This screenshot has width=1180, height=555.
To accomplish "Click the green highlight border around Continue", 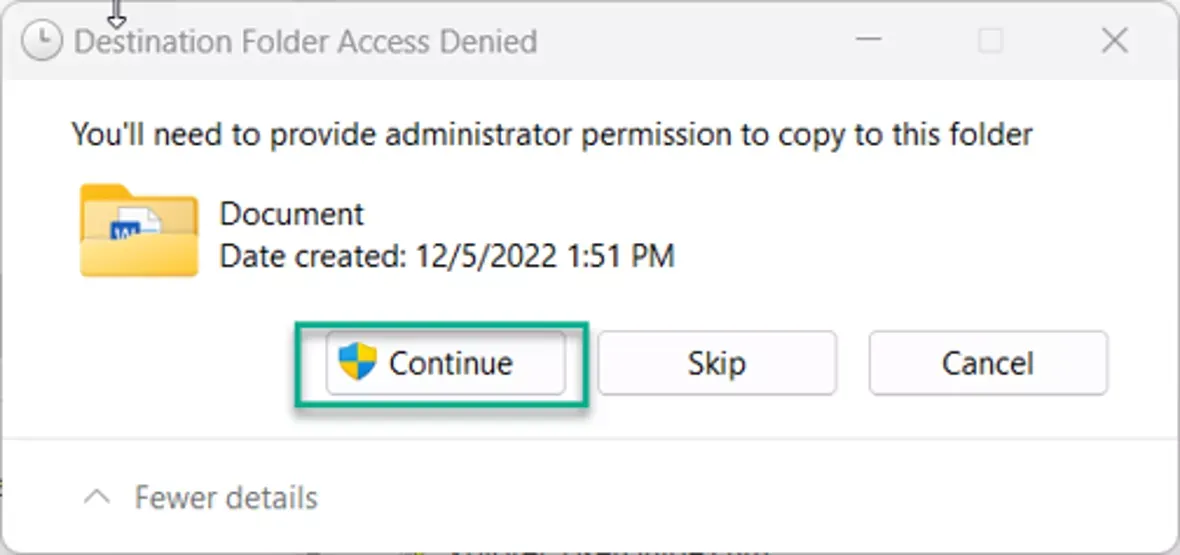I will (x=441, y=324).
